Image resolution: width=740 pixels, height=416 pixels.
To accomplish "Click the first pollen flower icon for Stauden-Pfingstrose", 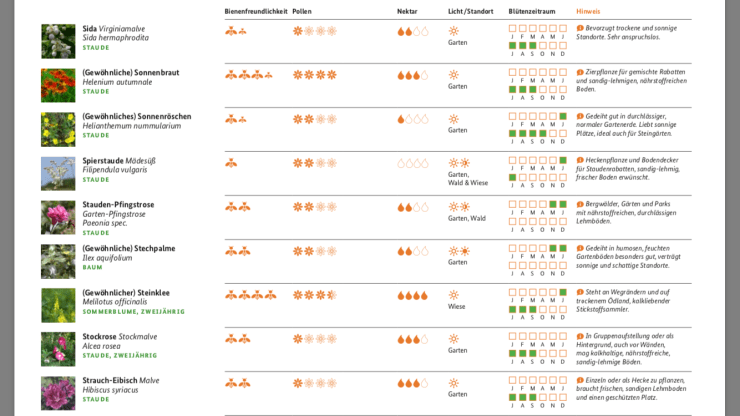I will click(297, 207).
